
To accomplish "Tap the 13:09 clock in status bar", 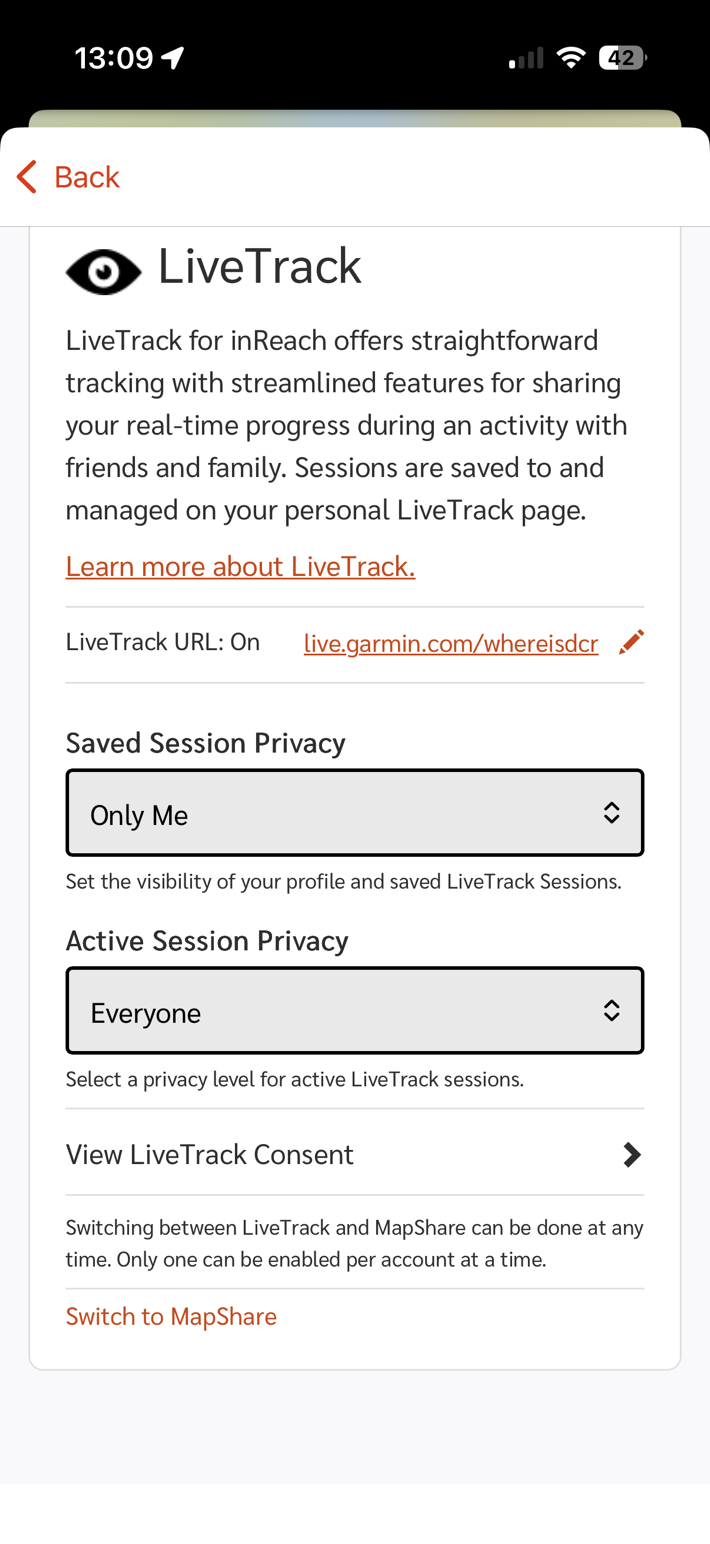I will click(113, 58).
